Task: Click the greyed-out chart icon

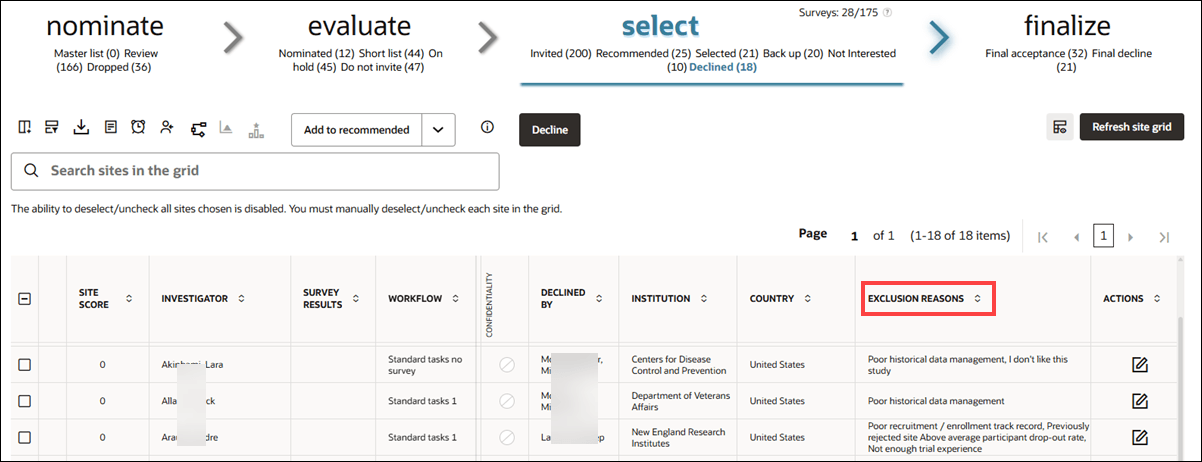Action: [x=226, y=128]
